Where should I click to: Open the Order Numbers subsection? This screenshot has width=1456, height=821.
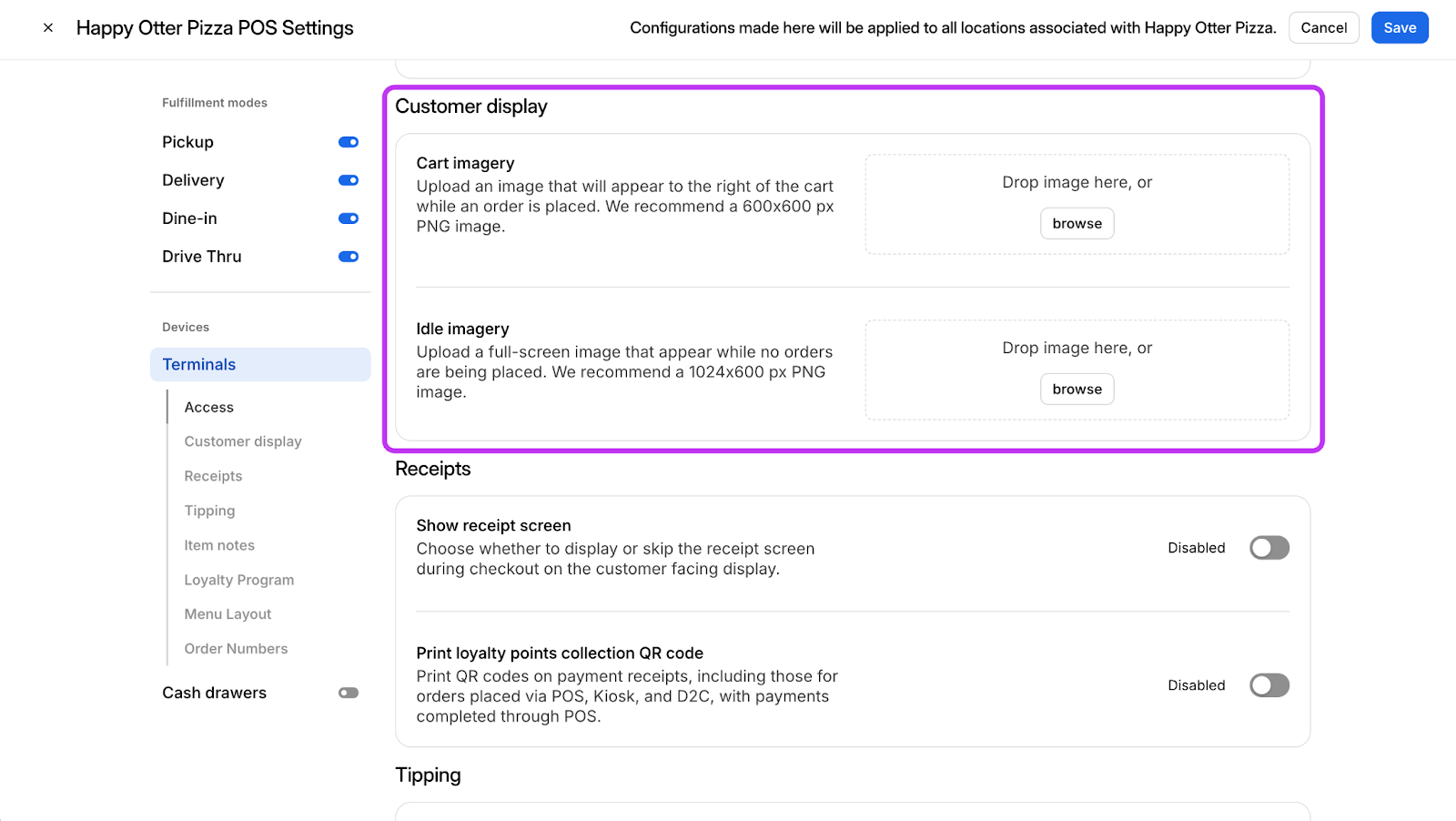coord(236,649)
